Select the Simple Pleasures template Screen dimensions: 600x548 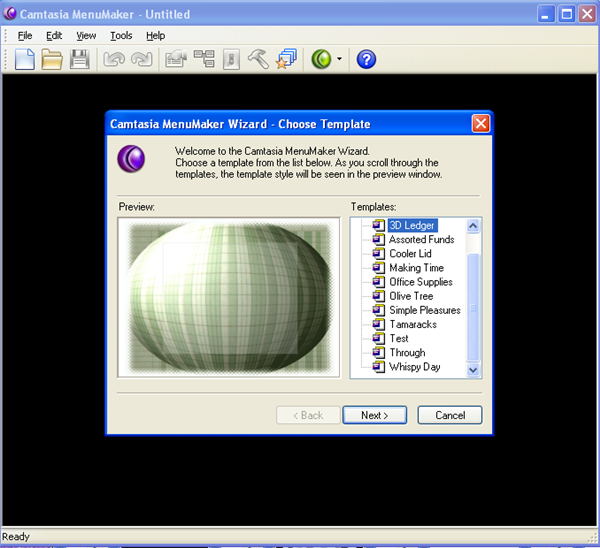point(425,310)
